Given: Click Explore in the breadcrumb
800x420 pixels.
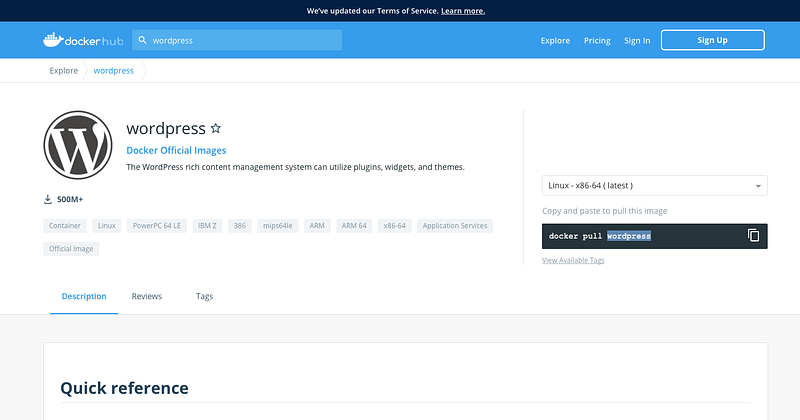Looking at the screenshot, I should click(64, 70).
